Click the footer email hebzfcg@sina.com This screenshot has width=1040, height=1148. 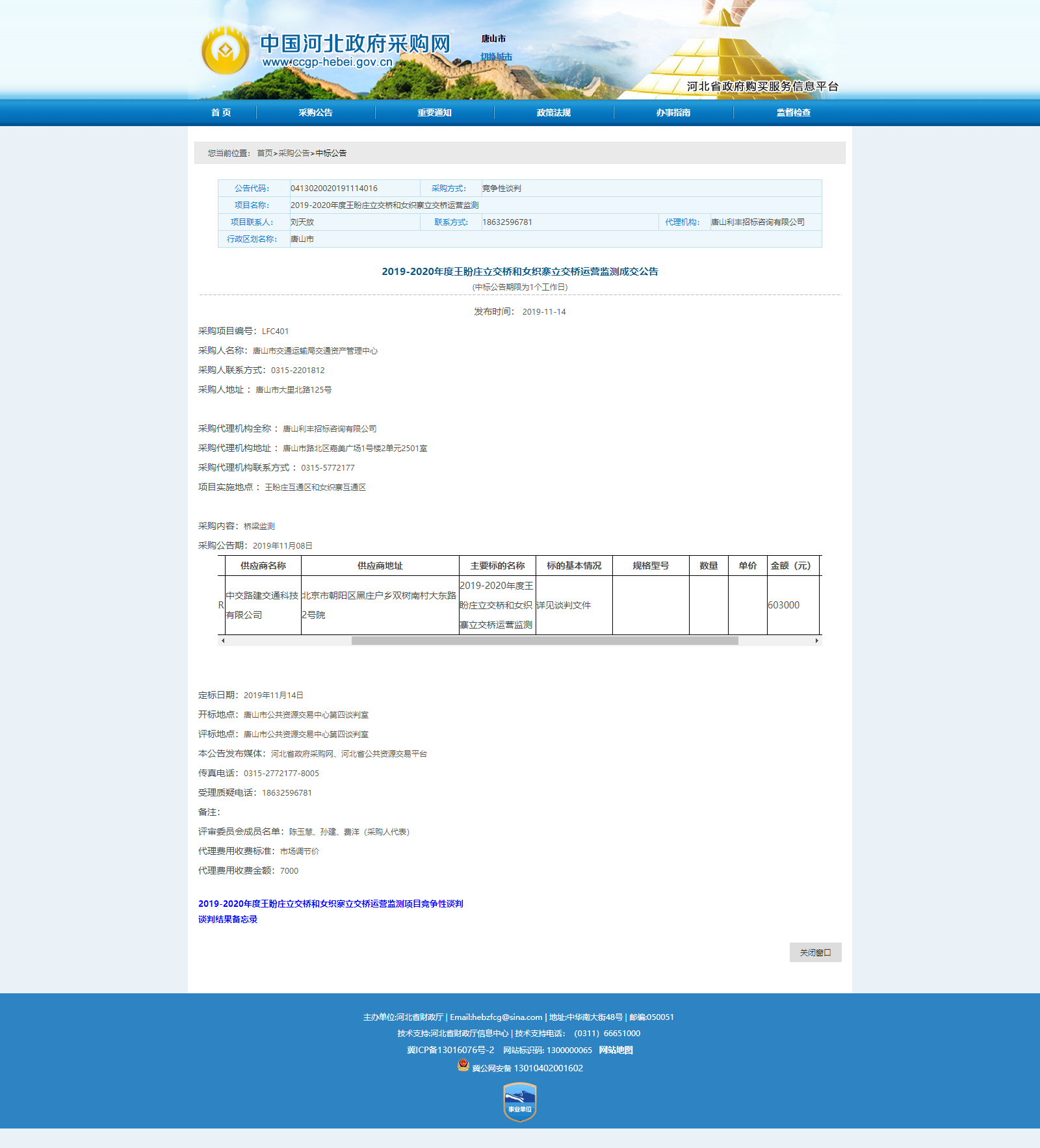(x=496, y=1017)
